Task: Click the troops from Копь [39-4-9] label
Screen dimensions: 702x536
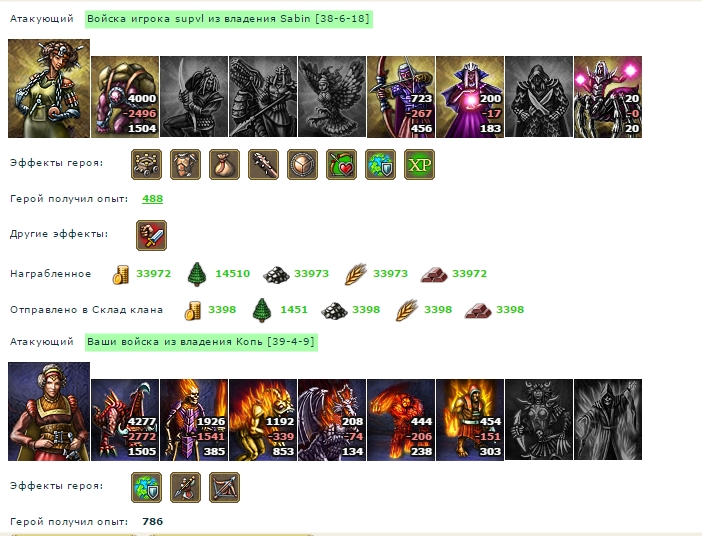Action: tap(201, 342)
